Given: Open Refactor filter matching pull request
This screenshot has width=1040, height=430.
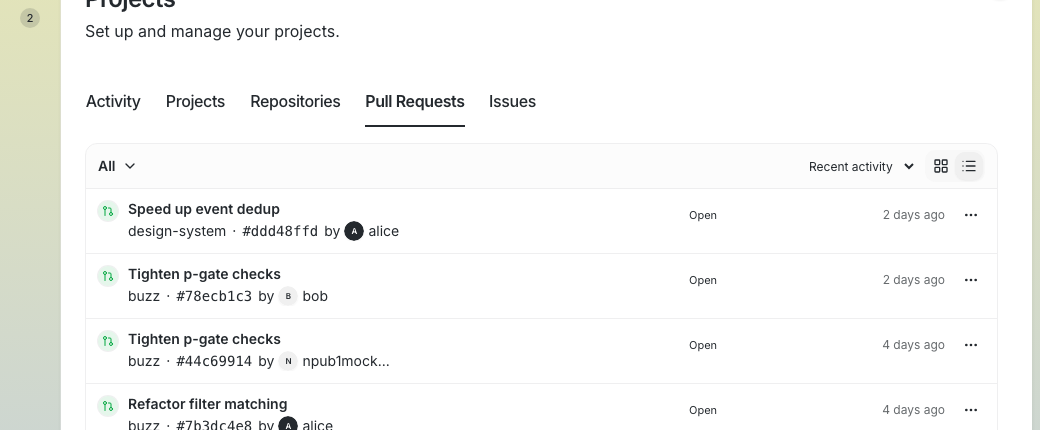Looking at the screenshot, I should point(208,404).
